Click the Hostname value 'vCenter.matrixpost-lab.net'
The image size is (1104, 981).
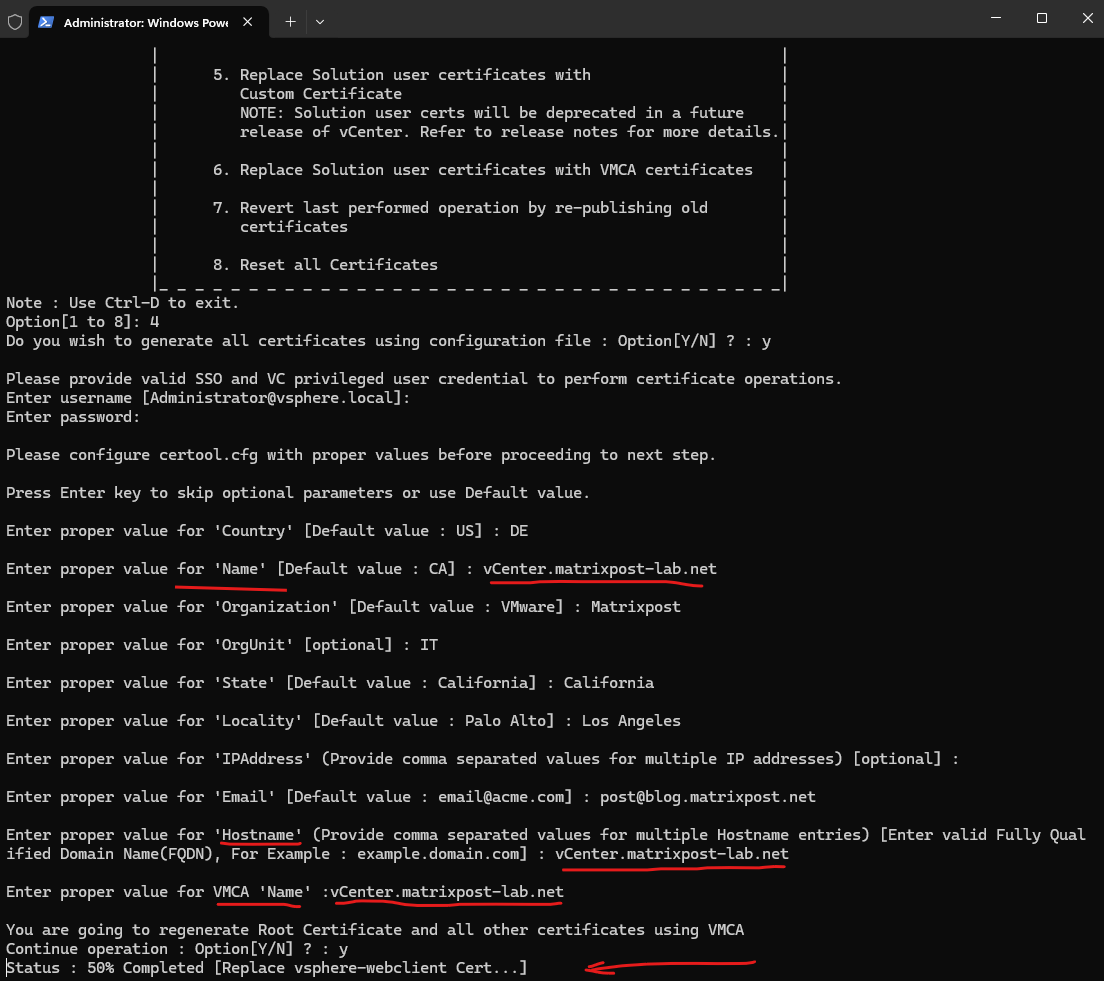tap(672, 854)
